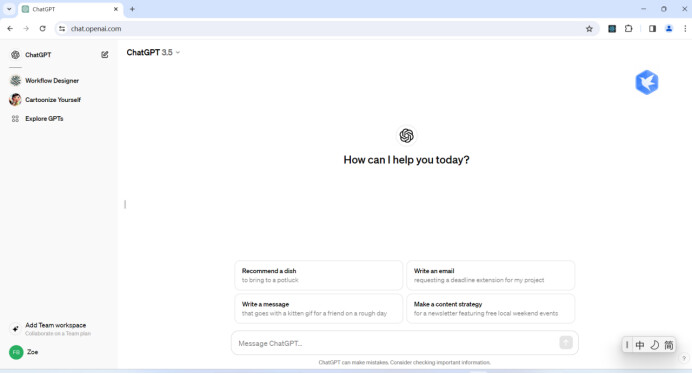Select the ChatGPT browser tab

(71, 9)
